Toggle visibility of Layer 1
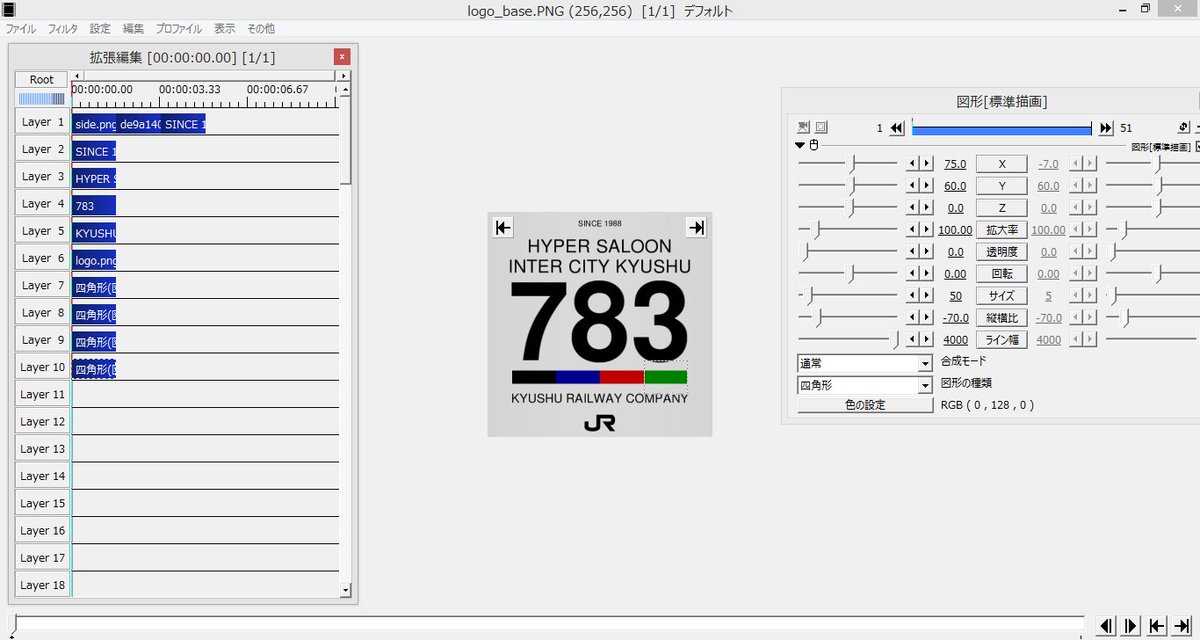Viewport: 1200px width, 640px height. 43,122
